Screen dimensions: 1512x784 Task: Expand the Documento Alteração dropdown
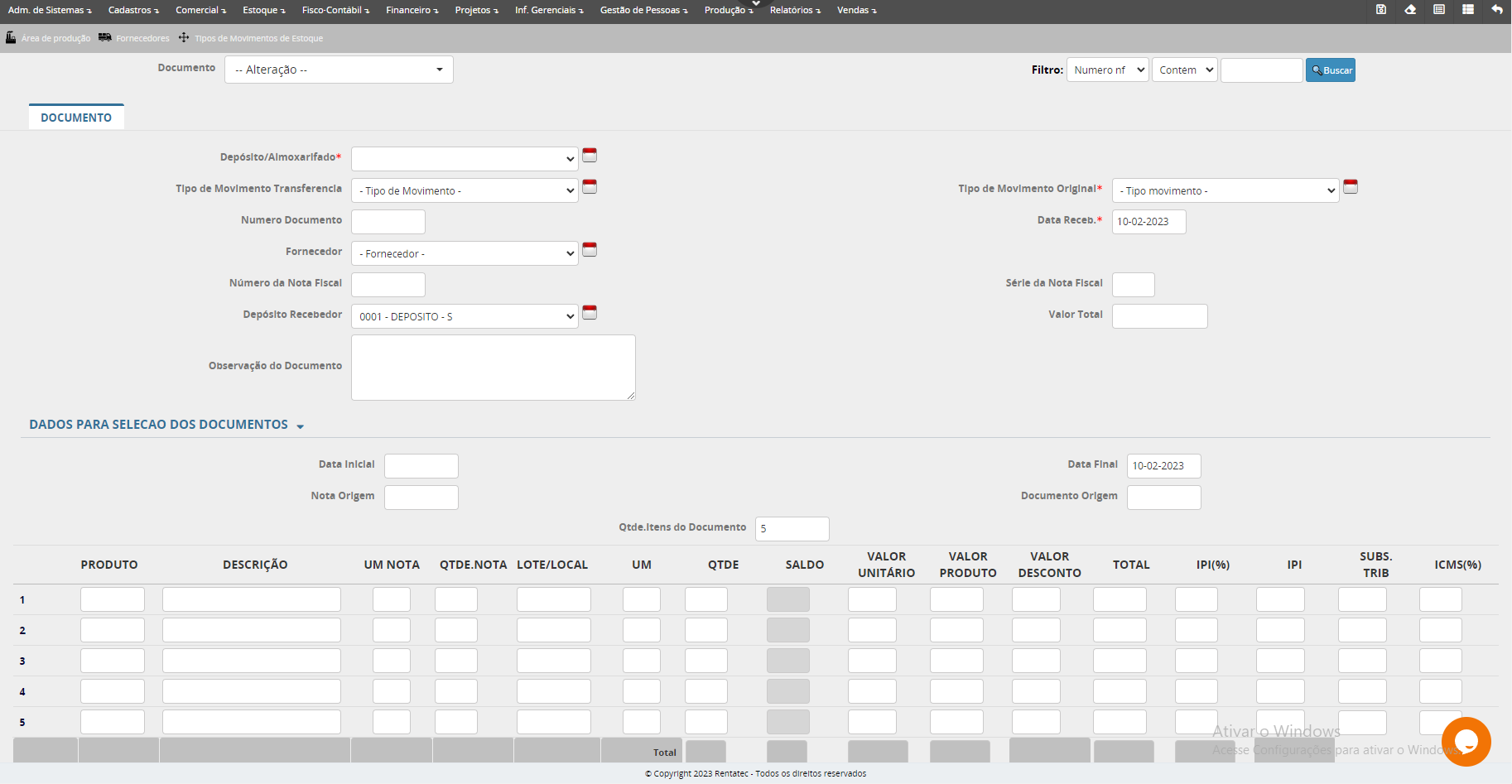tap(339, 70)
